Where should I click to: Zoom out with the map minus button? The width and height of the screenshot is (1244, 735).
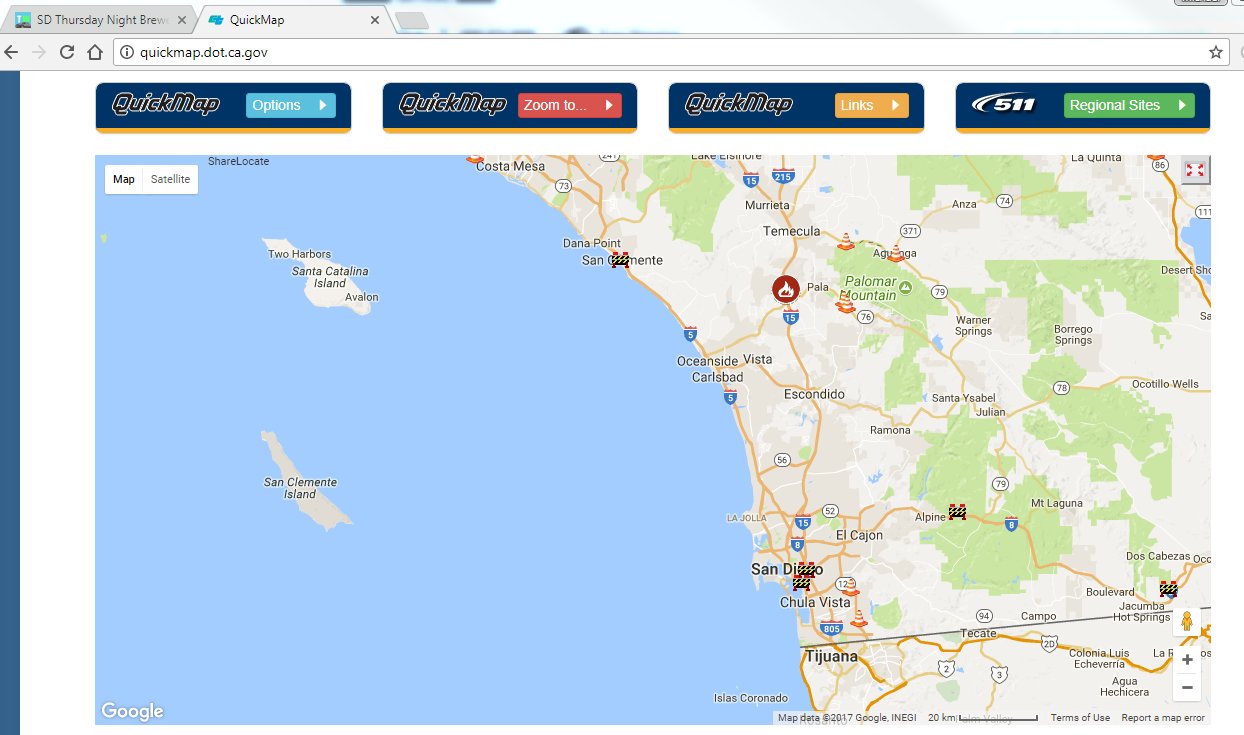(1187, 687)
